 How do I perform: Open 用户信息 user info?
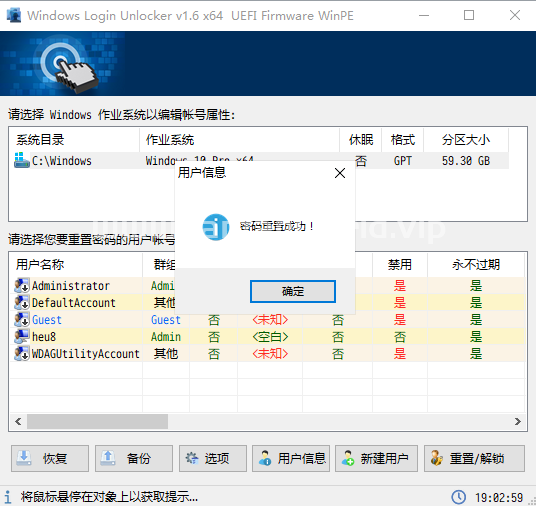tap(291, 458)
